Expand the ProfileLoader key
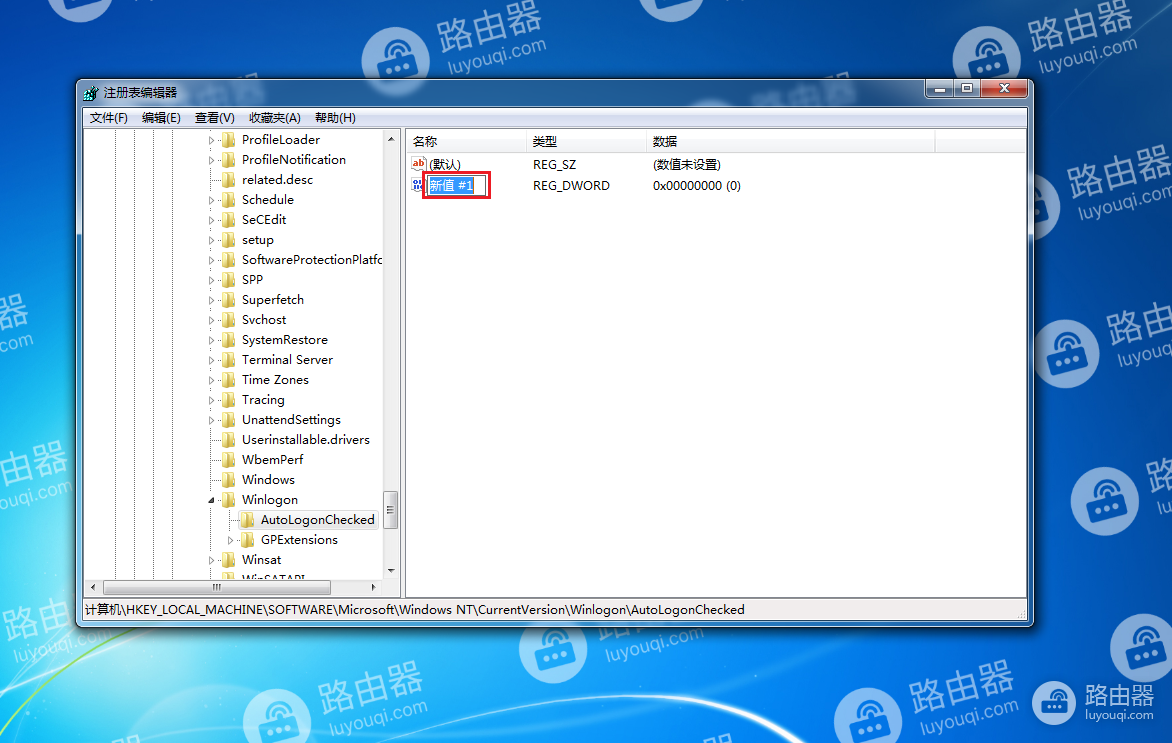 (x=211, y=141)
